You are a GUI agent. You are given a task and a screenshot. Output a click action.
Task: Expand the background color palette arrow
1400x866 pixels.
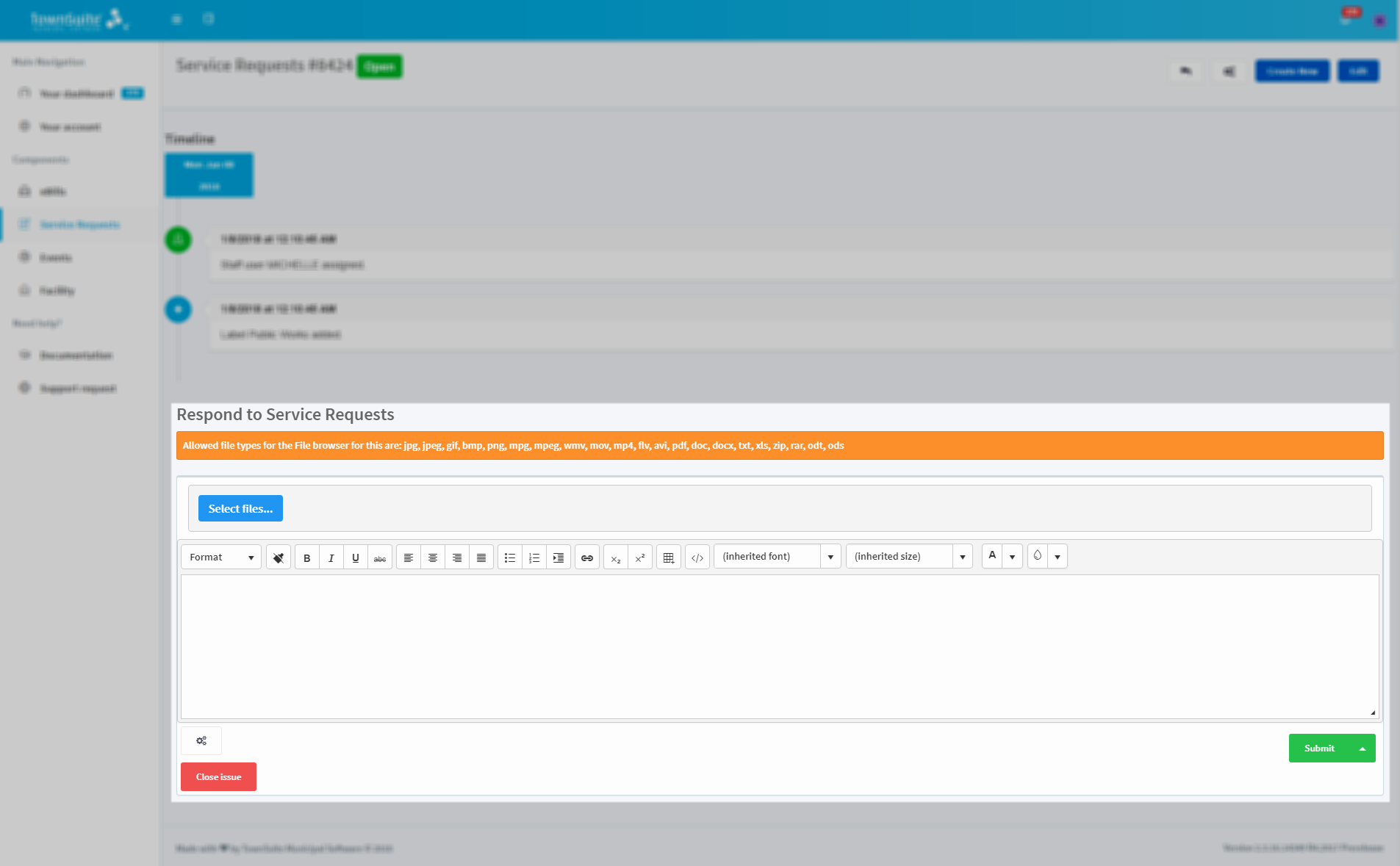pyautogui.click(x=1058, y=556)
